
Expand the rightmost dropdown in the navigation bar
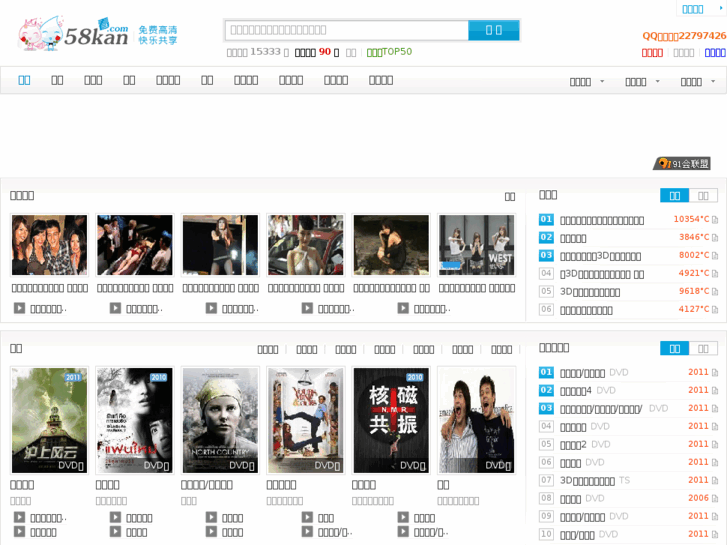click(697, 82)
